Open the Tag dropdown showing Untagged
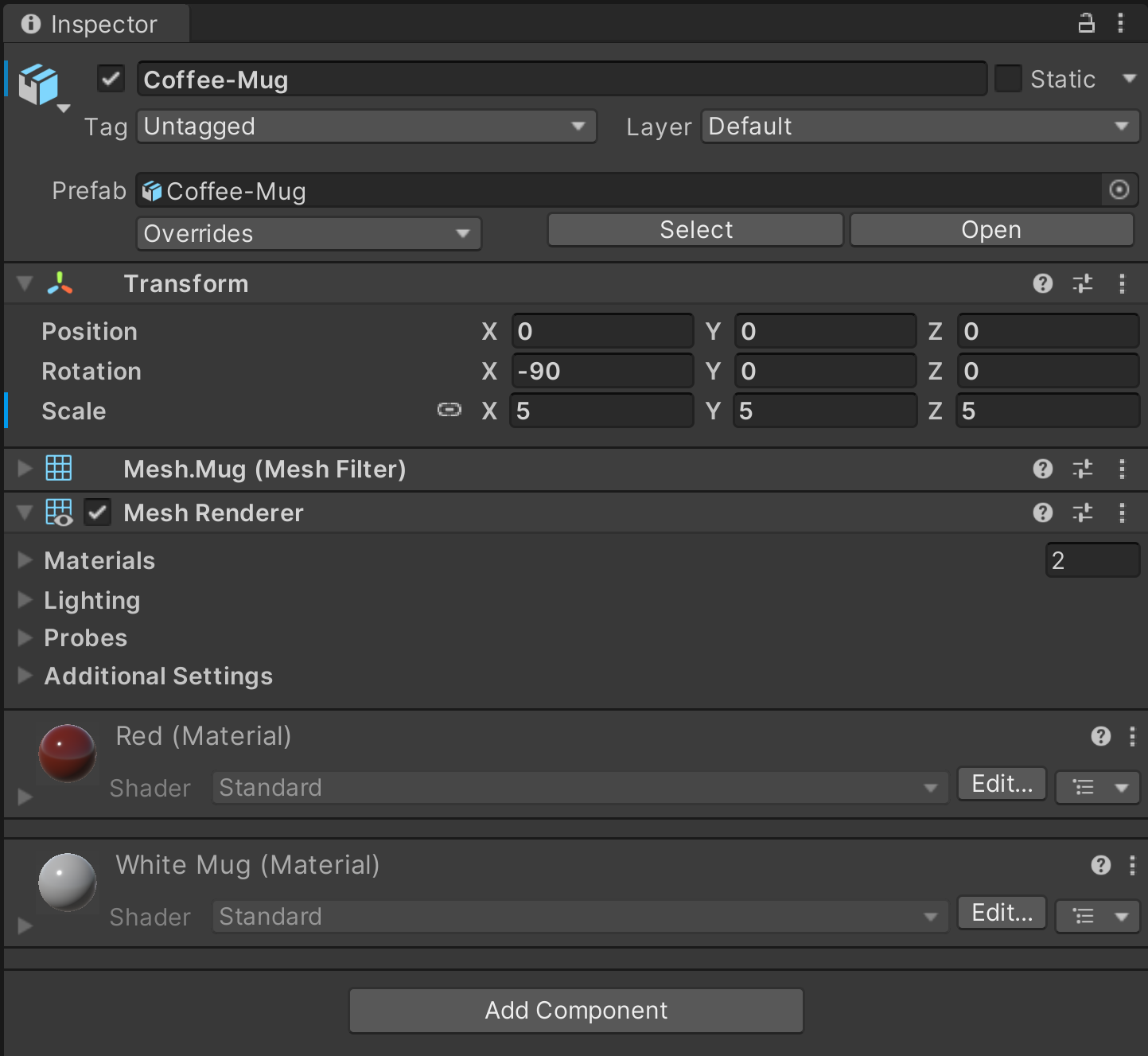Viewport: 1148px width, 1056px height. 365,126
